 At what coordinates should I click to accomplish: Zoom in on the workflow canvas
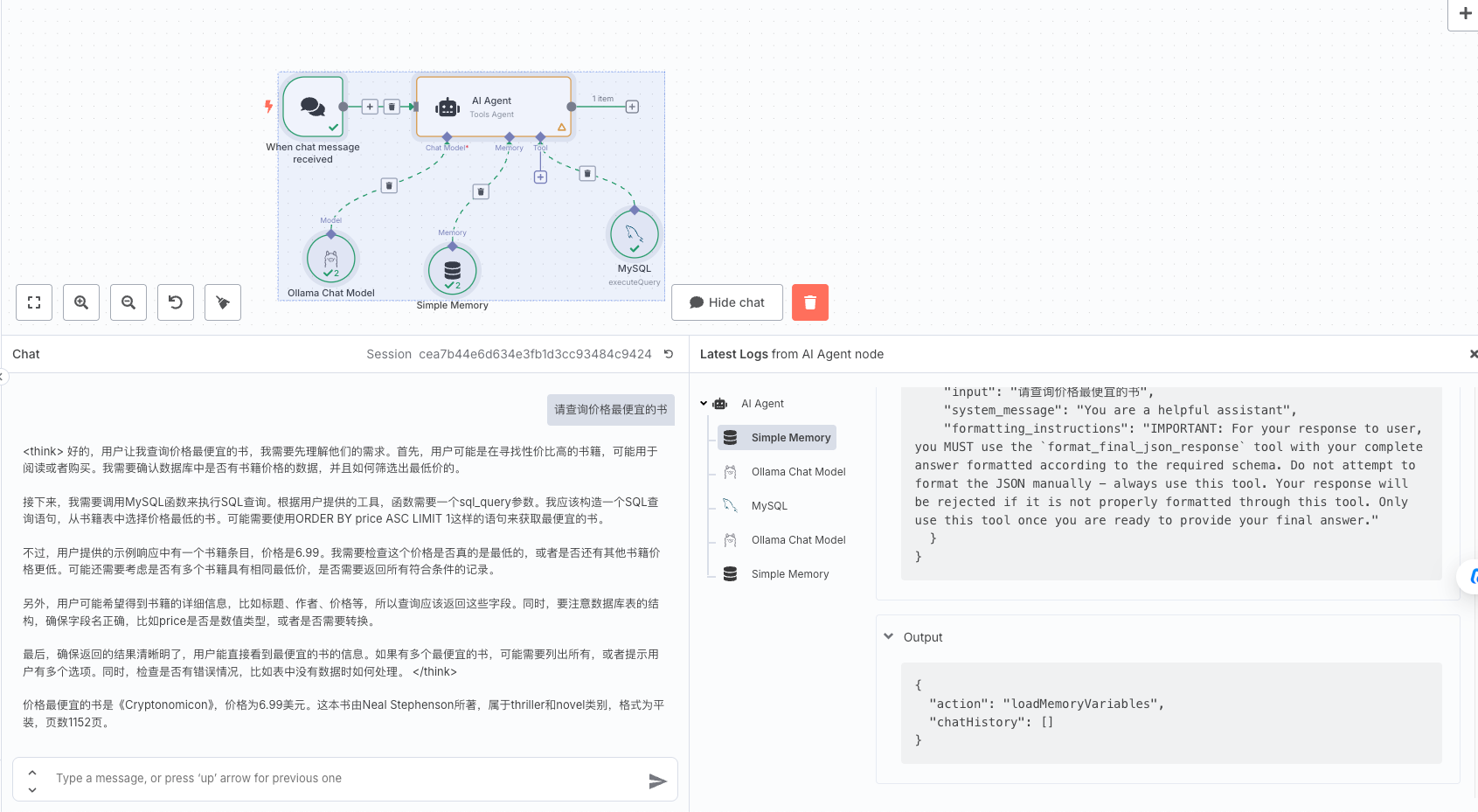[81, 302]
